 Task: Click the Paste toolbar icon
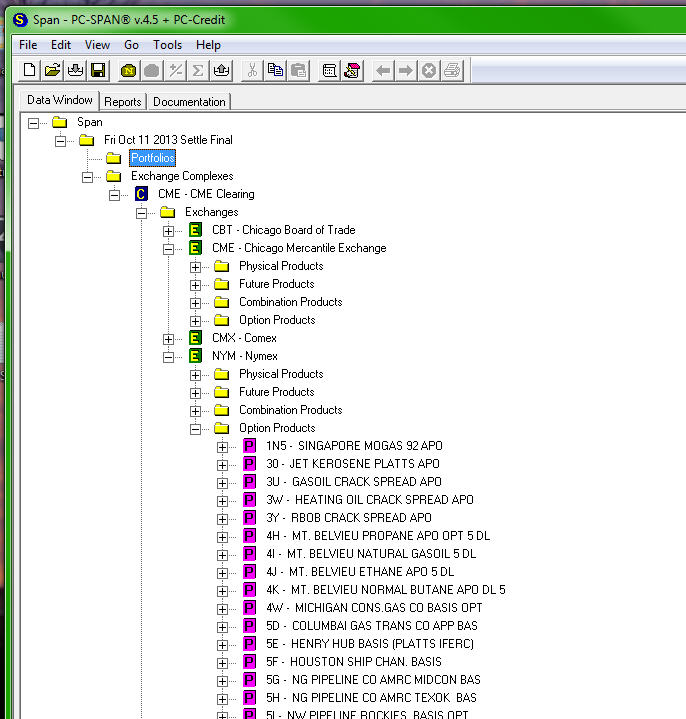[x=299, y=70]
